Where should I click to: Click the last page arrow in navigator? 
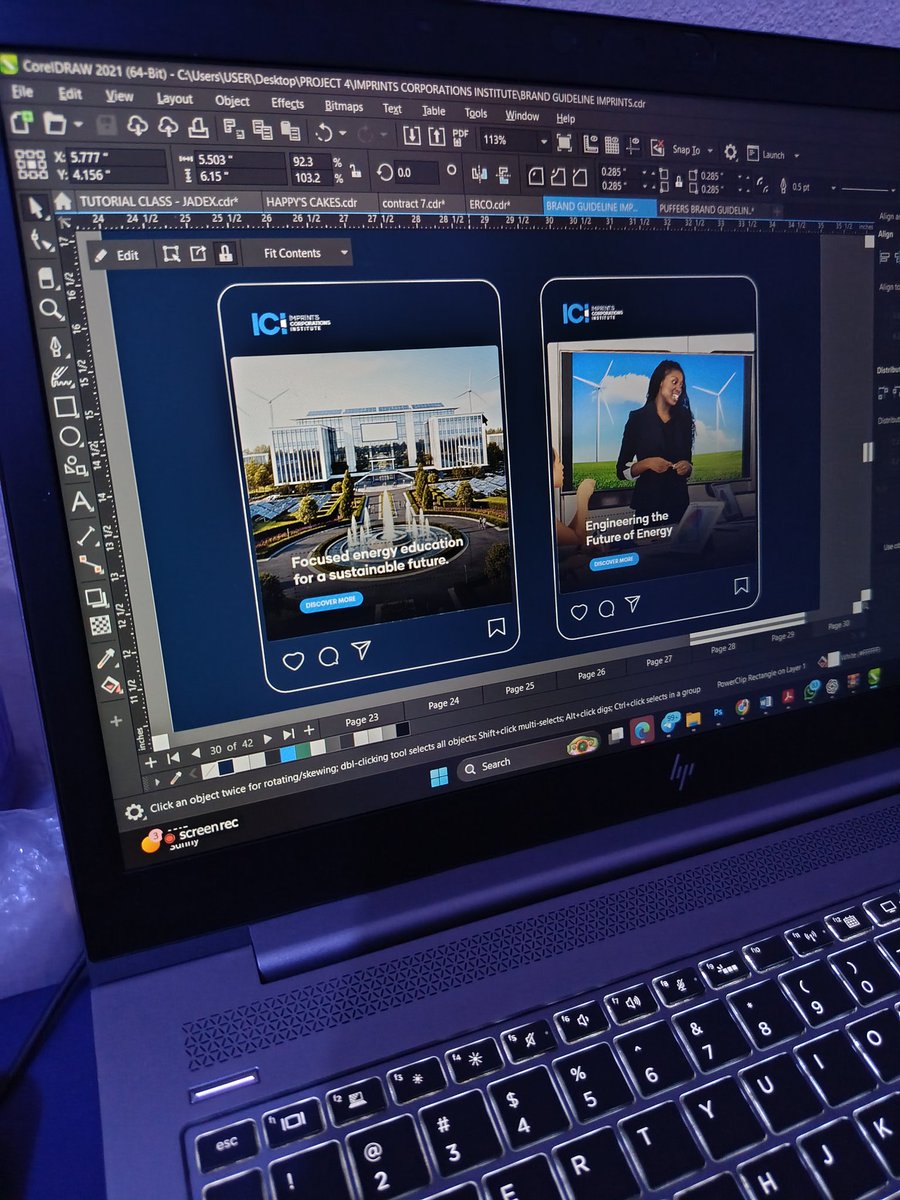(x=288, y=735)
